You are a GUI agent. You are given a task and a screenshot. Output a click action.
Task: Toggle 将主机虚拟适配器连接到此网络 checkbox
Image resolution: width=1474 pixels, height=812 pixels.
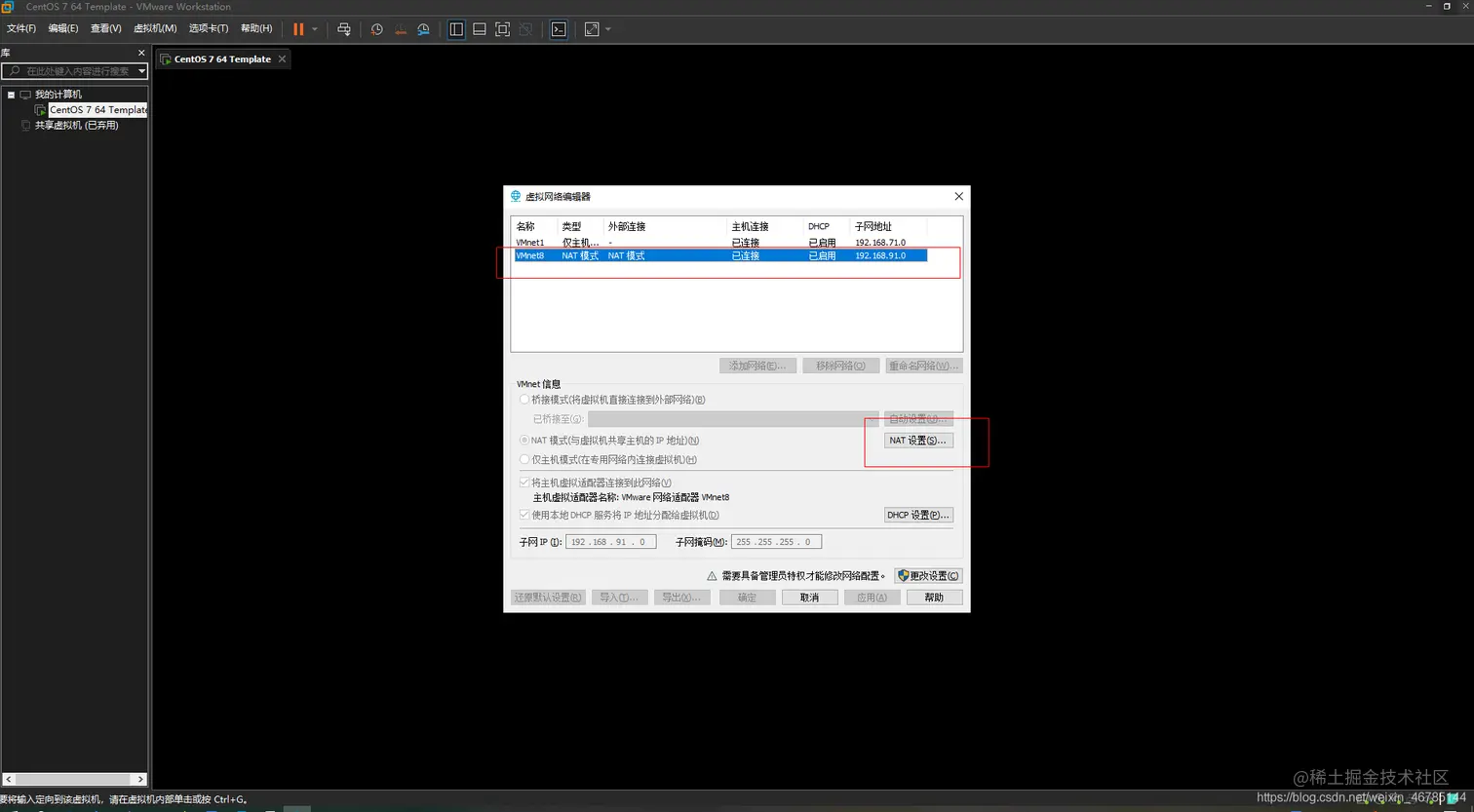(x=525, y=483)
